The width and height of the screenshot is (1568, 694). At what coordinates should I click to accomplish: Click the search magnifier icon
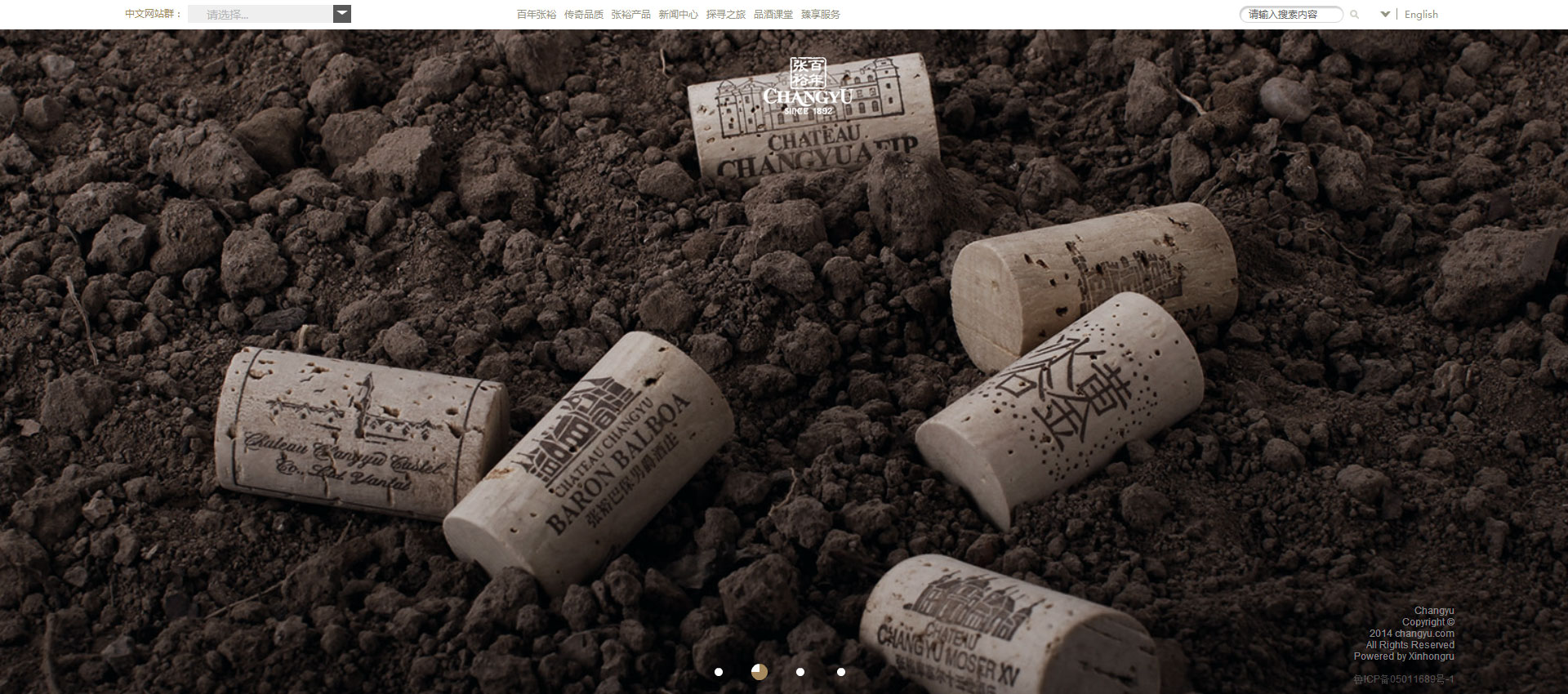coord(1354,15)
